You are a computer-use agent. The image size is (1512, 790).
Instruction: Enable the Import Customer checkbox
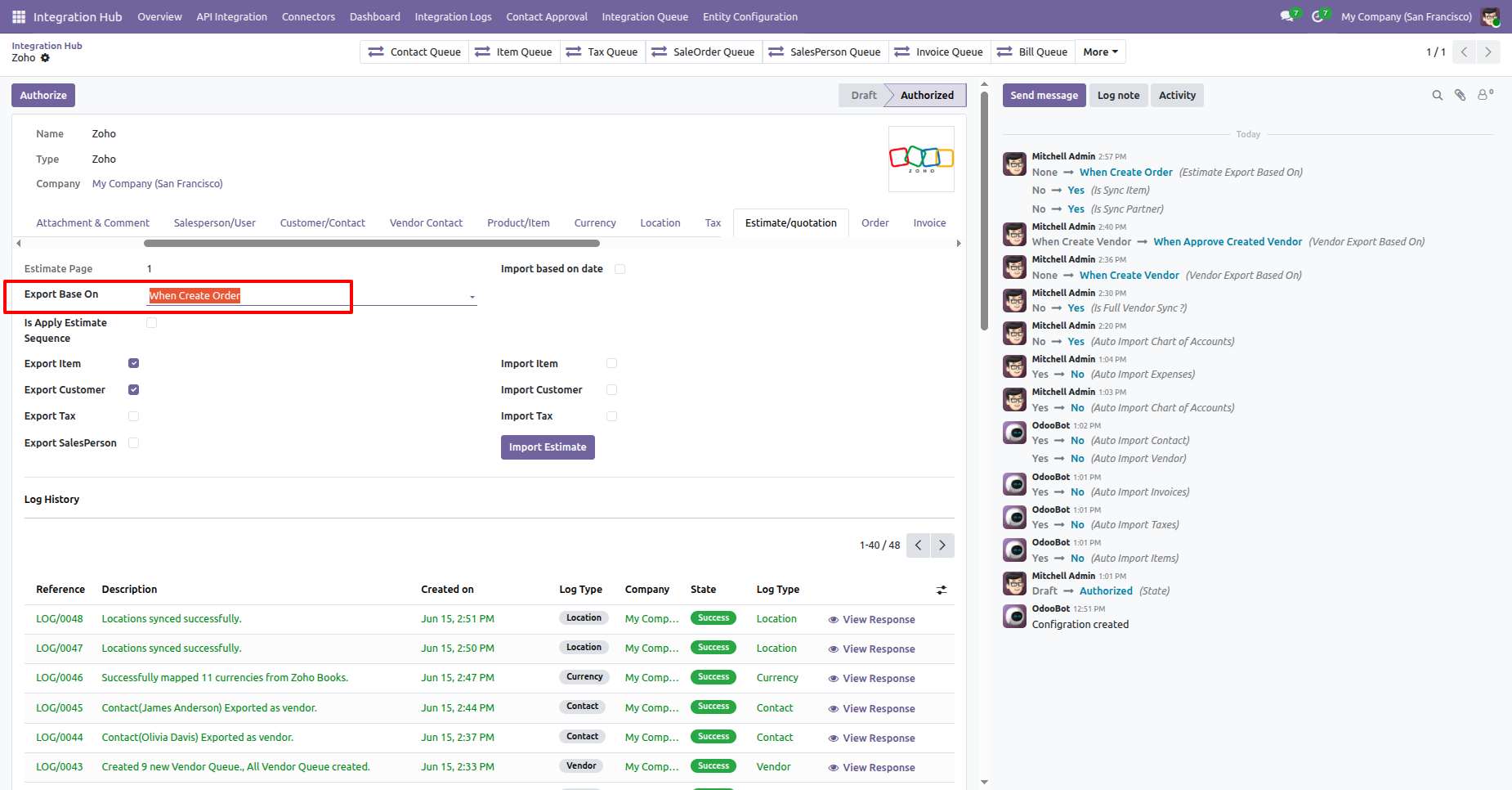coord(612,390)
